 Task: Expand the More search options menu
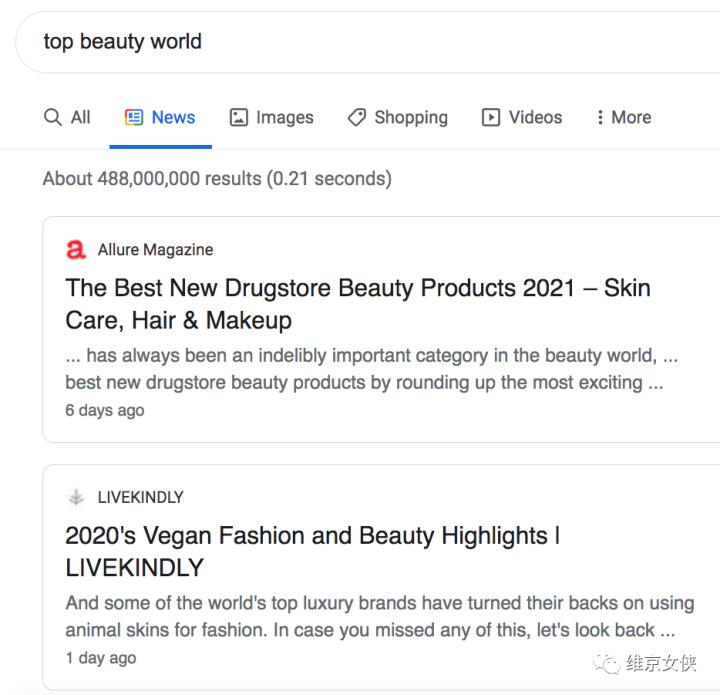[624, 118]
